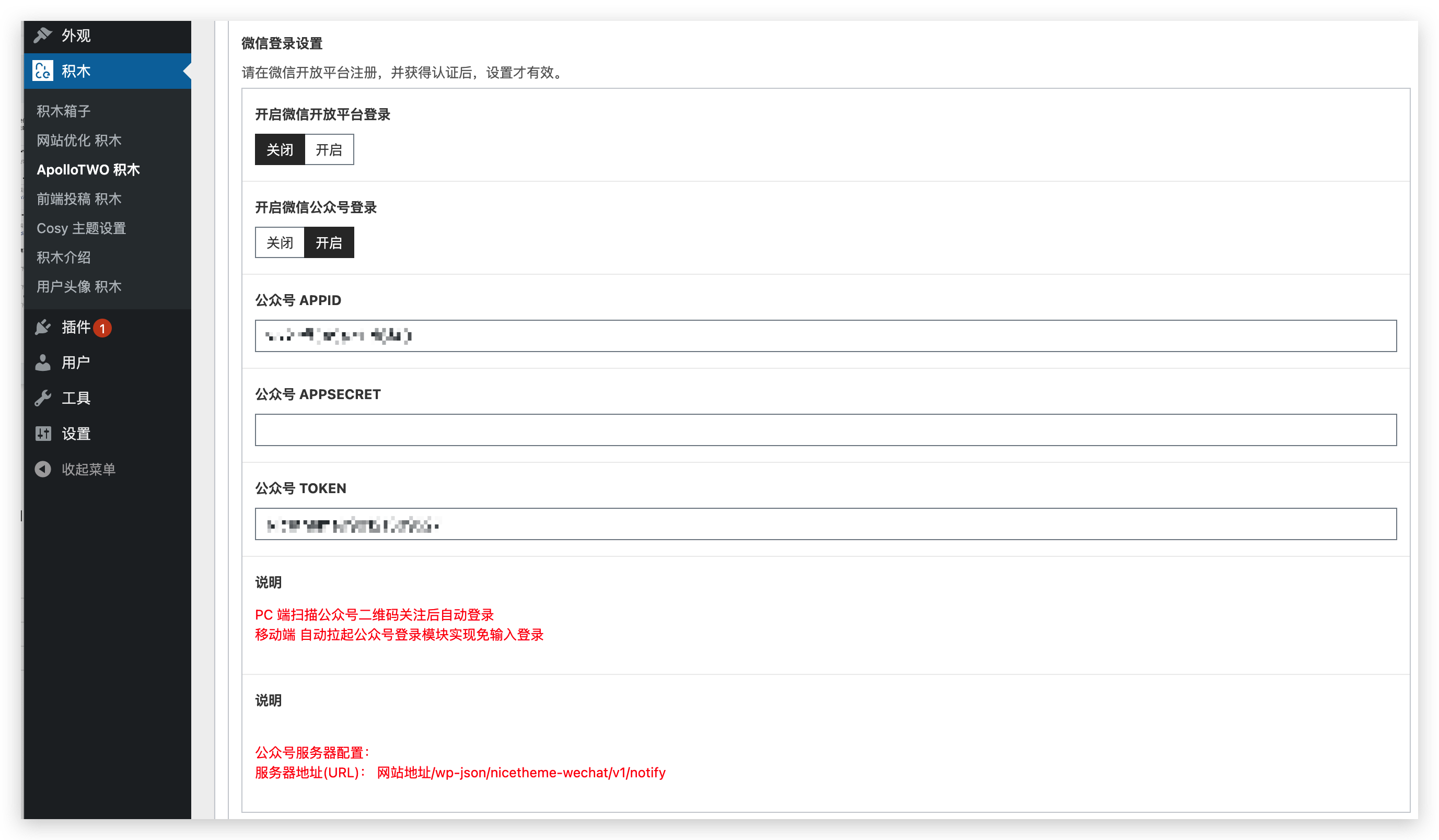Click the 用户 person icon
This screenshot has height=840, width=1439.
(x=43, y=363)
